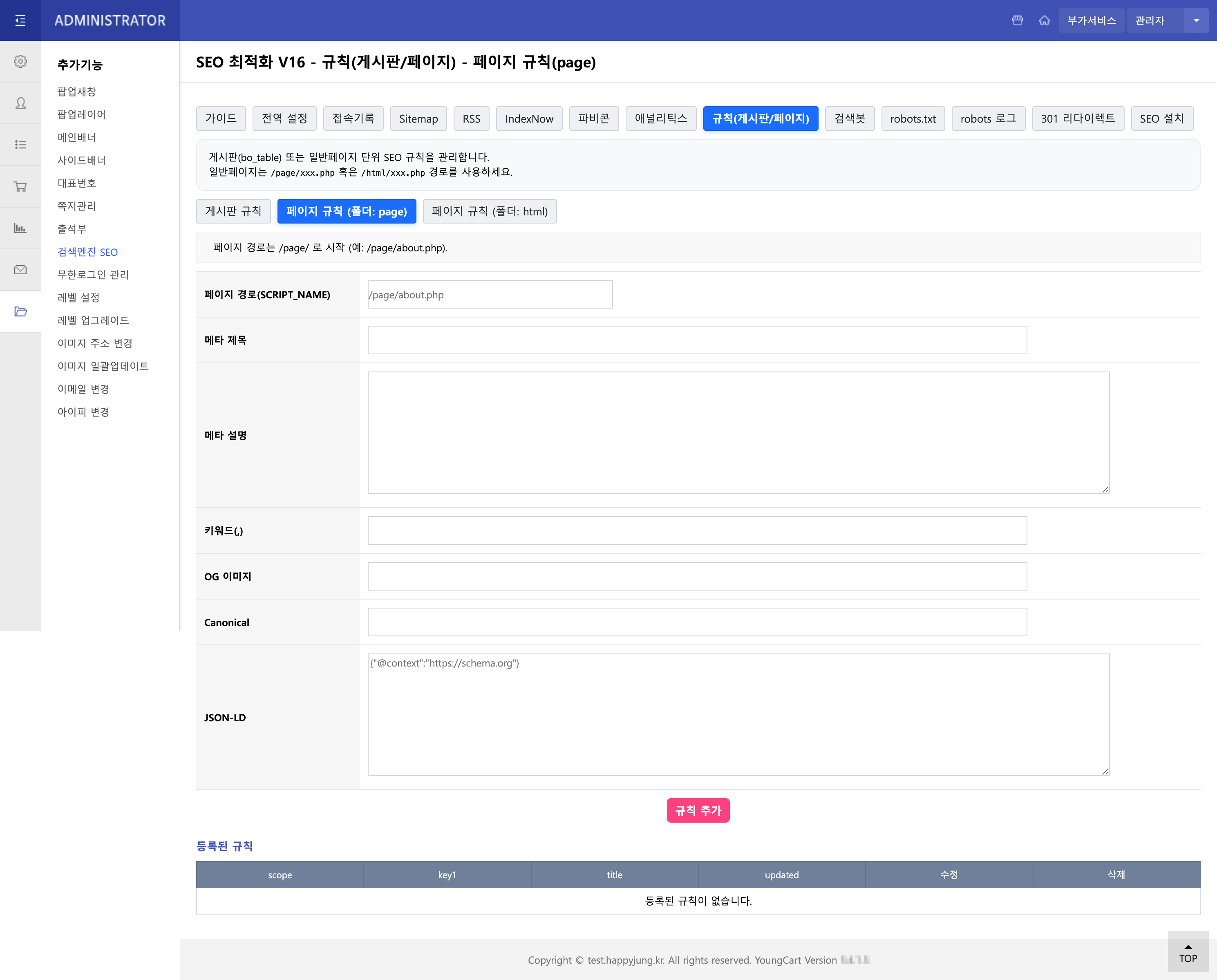
Task: Open 무한로그인 관리 sidebar link
Action: tap(93, 275)
